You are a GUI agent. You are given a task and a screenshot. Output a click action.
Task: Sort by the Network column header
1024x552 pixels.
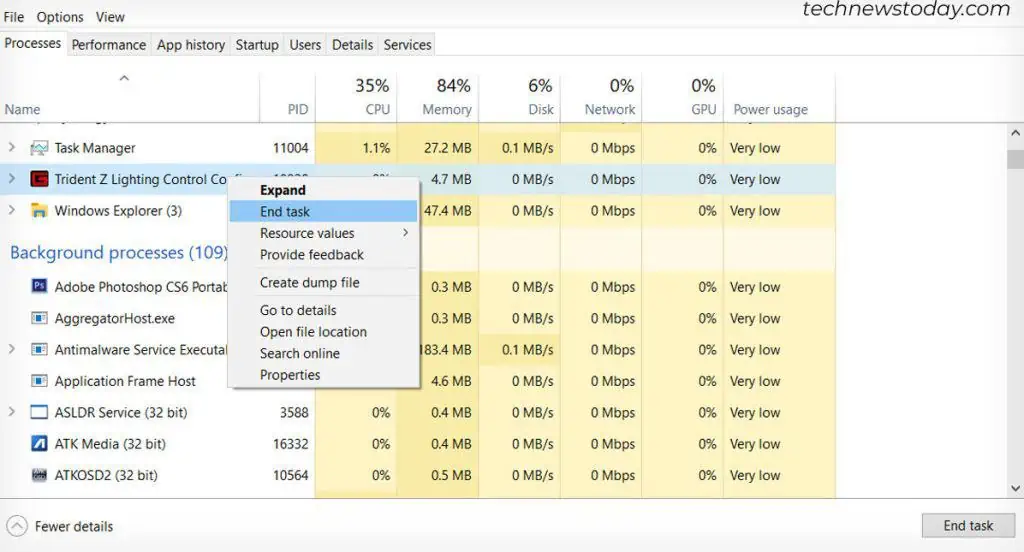pyautogui.click(x=601, y=97)
